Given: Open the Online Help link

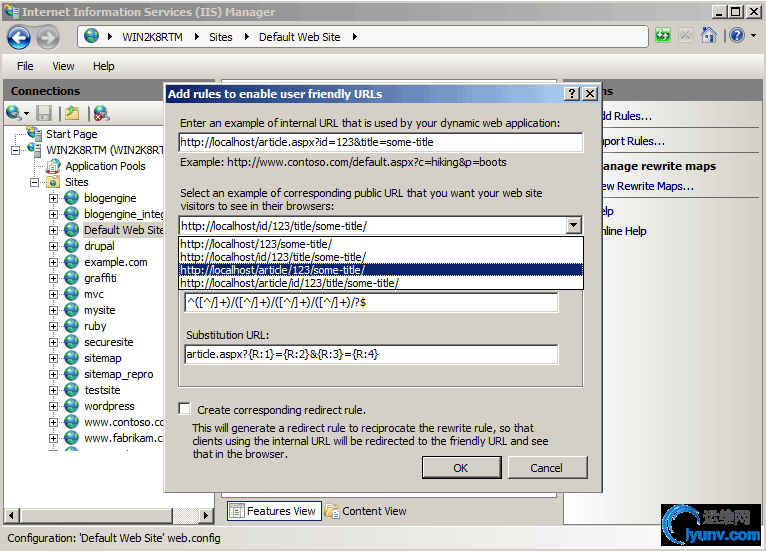Looking at the screenshot, I should tap(625, 231).
